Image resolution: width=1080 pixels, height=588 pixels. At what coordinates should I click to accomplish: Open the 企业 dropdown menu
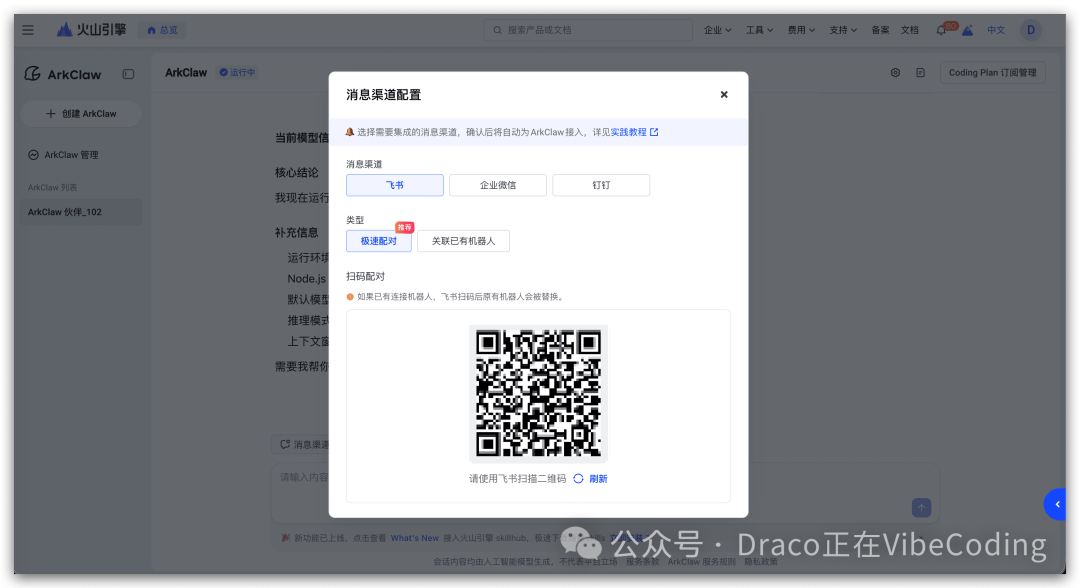(x=717, y=29)
